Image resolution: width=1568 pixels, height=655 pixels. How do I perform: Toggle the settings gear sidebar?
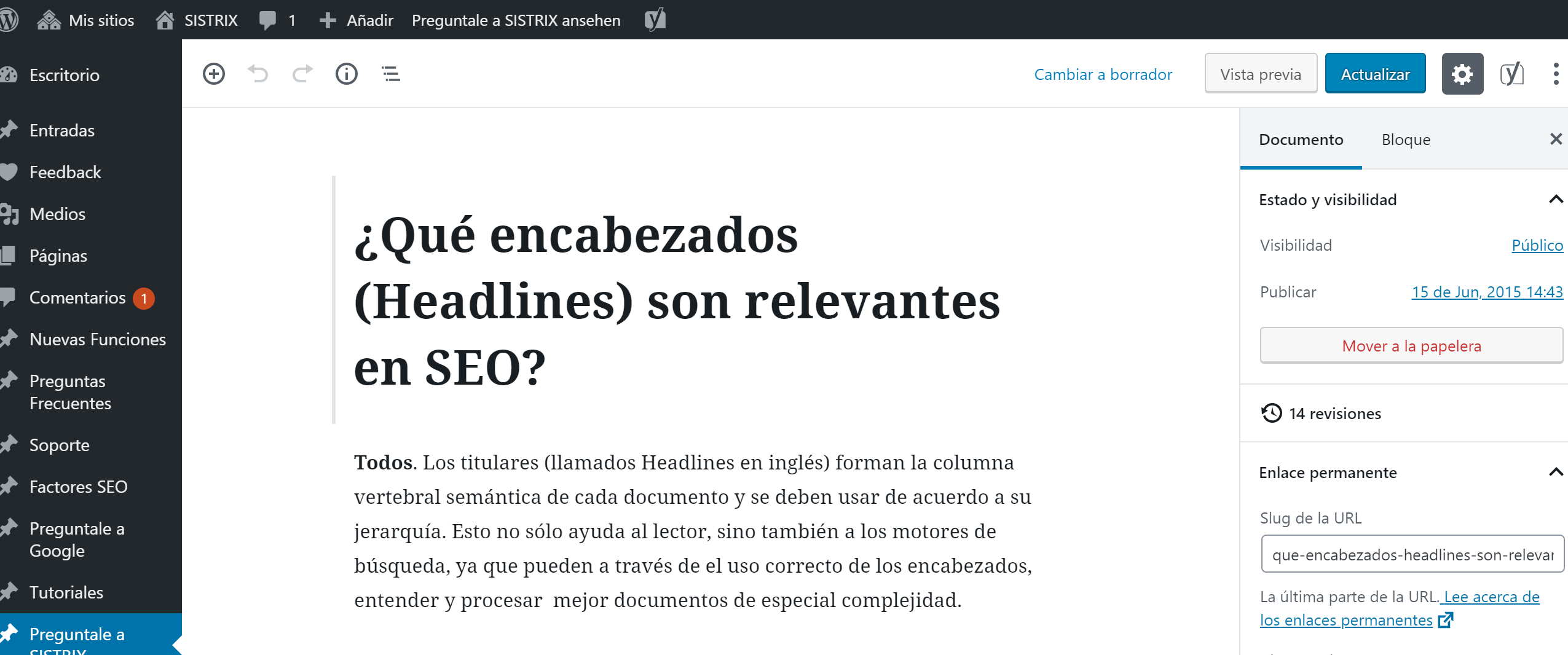(1462, 74)
